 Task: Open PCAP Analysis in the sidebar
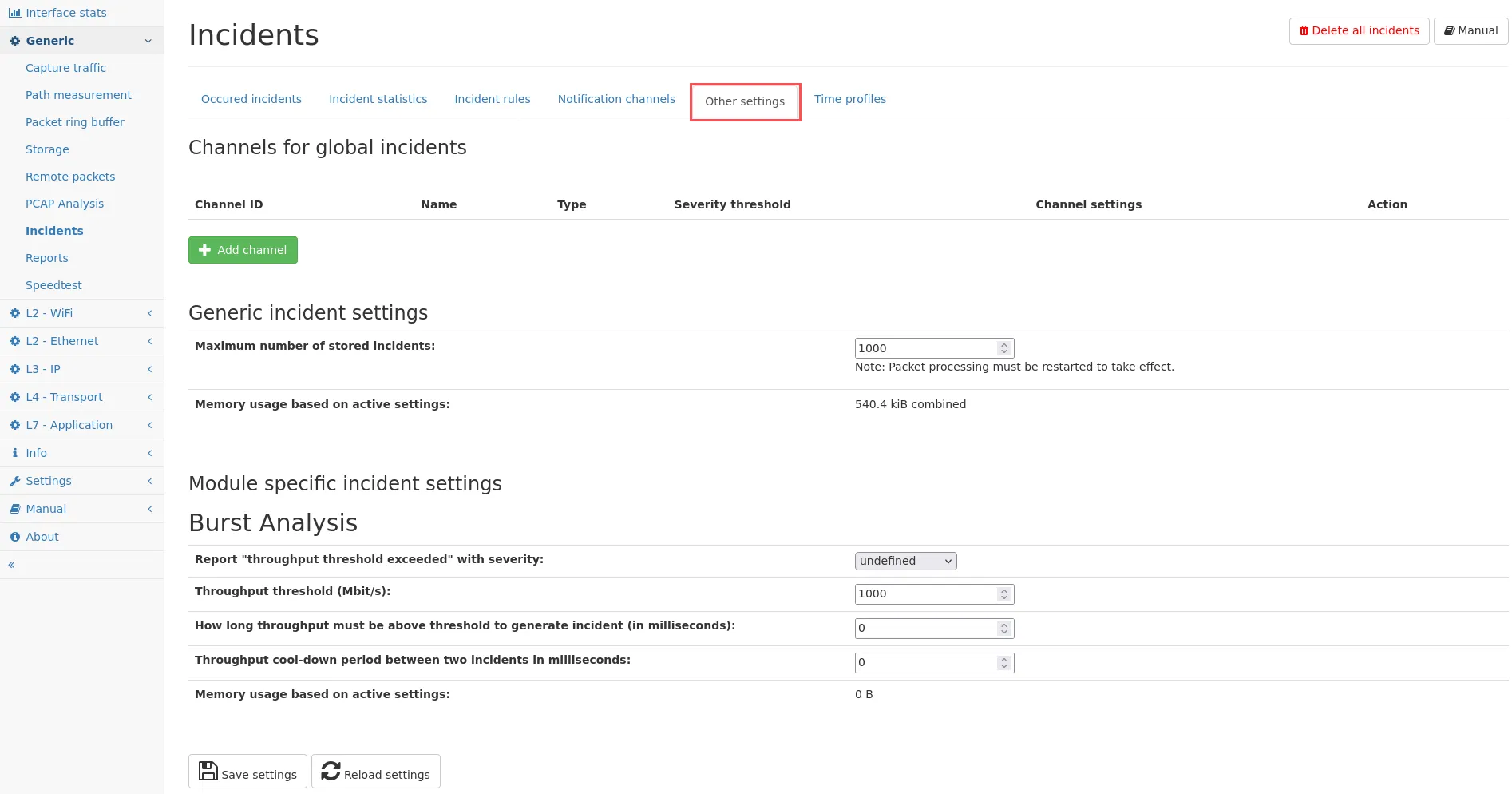pyautogui.click(x=65, y=204)
